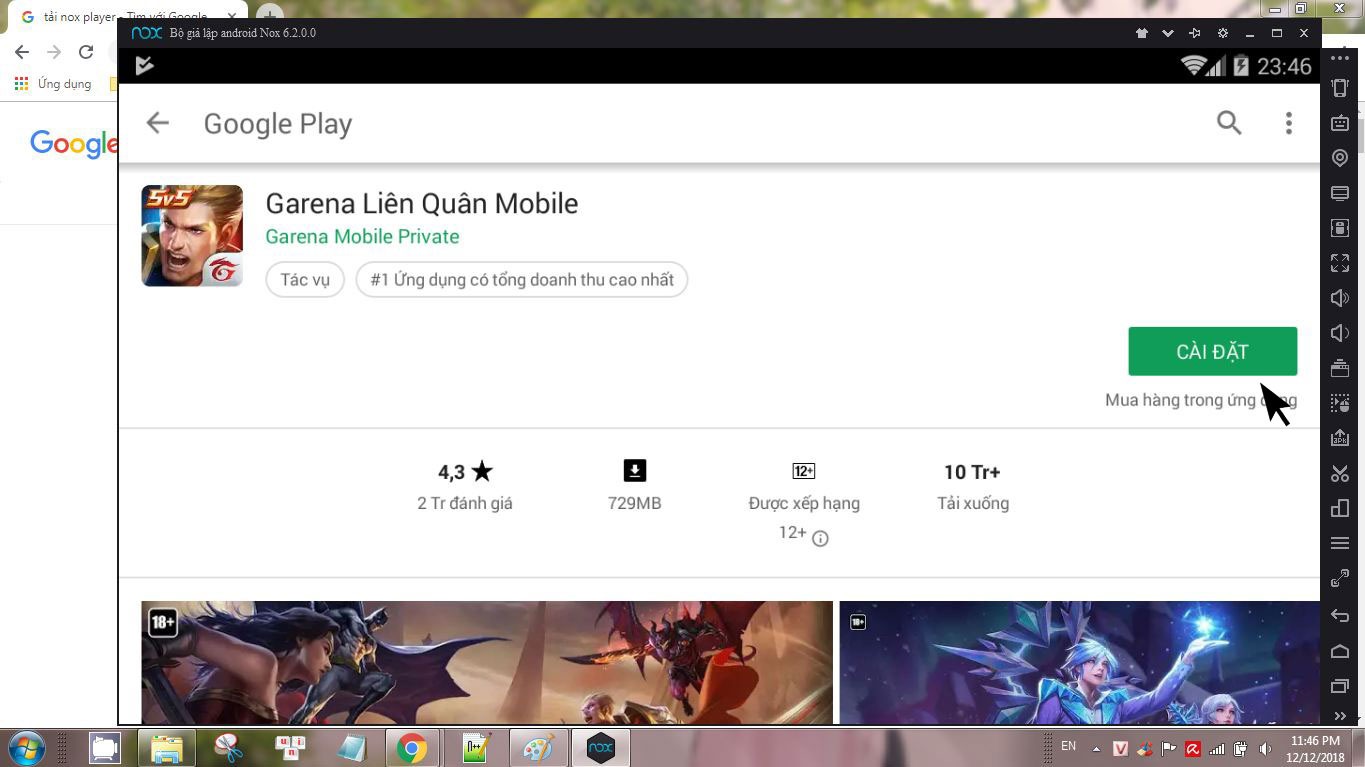Open Nox virtual location pin icon
The image size is (1365, 767).
(1340, 158)
